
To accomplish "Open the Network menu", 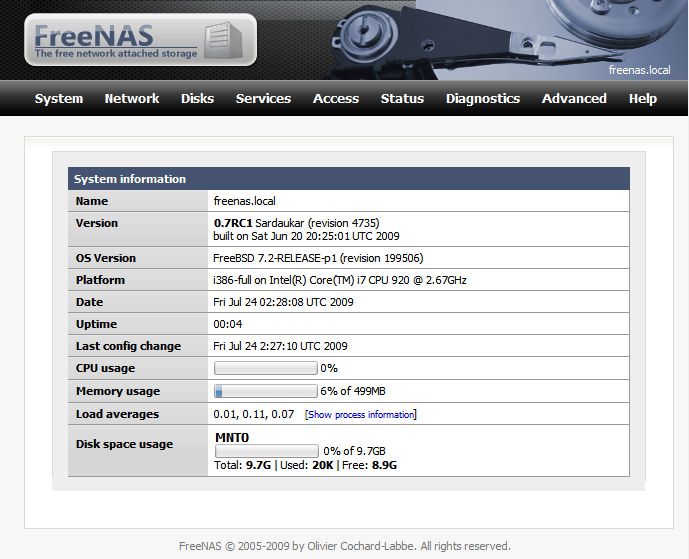I will [132, 98].
